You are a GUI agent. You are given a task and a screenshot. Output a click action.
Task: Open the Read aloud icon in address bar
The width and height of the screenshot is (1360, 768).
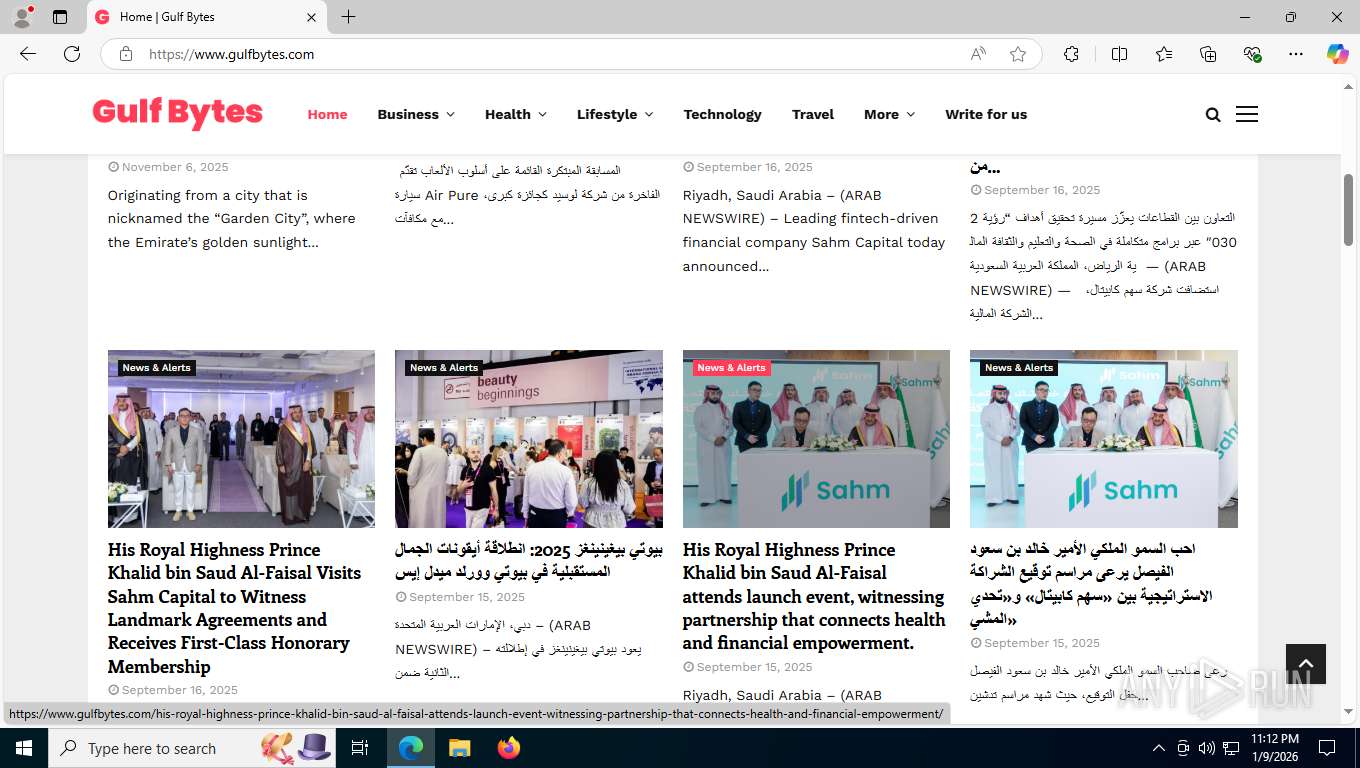(x=978, y=54)
